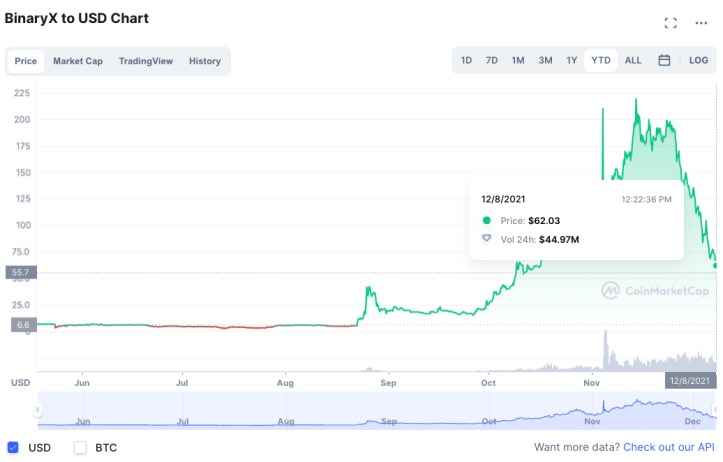Screen dimensions: 723x462
Task: Click the 6.6 price label on axis
Action: tap(24, 325)
